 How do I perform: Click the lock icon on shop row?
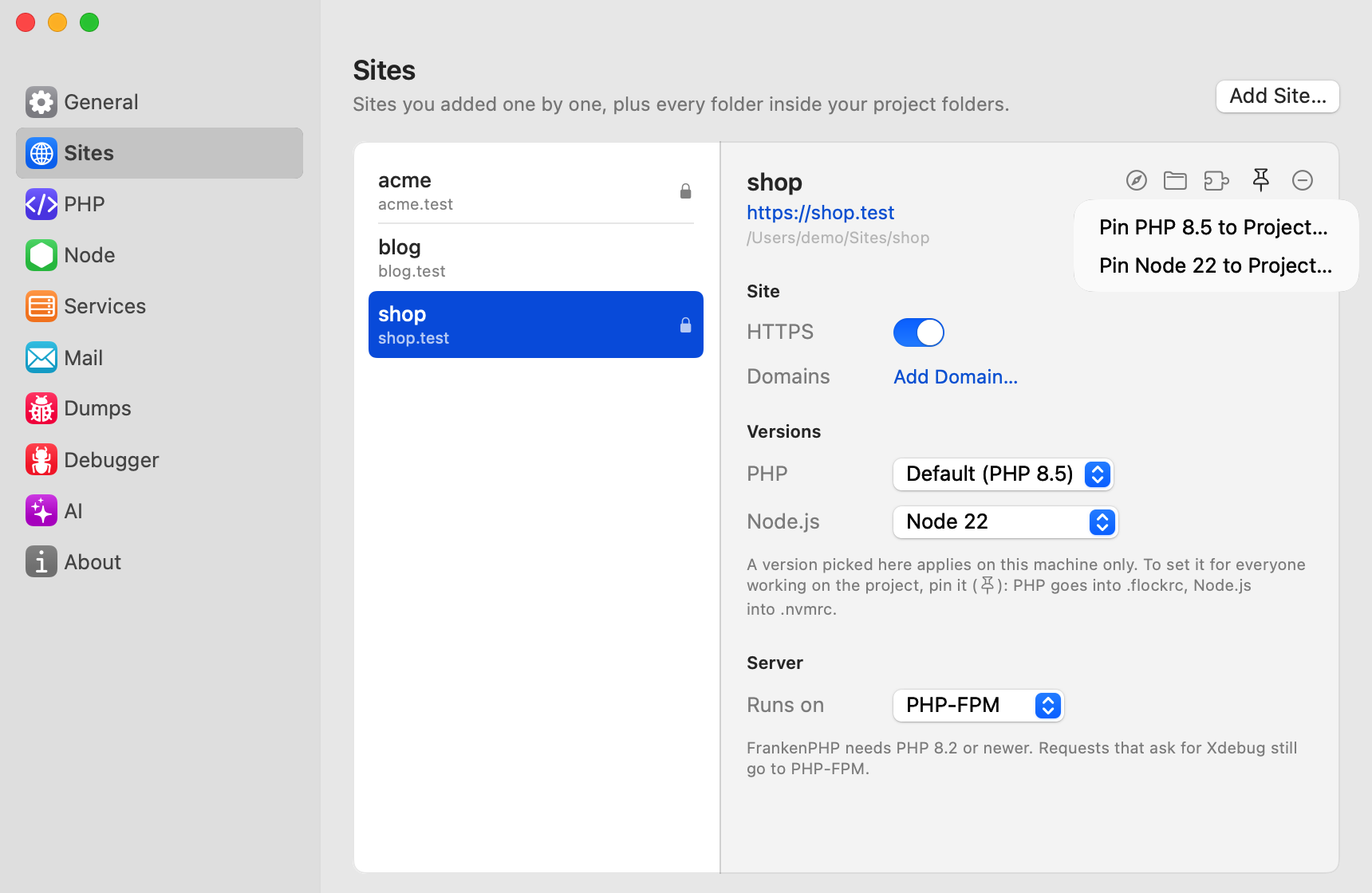[685, 325]
